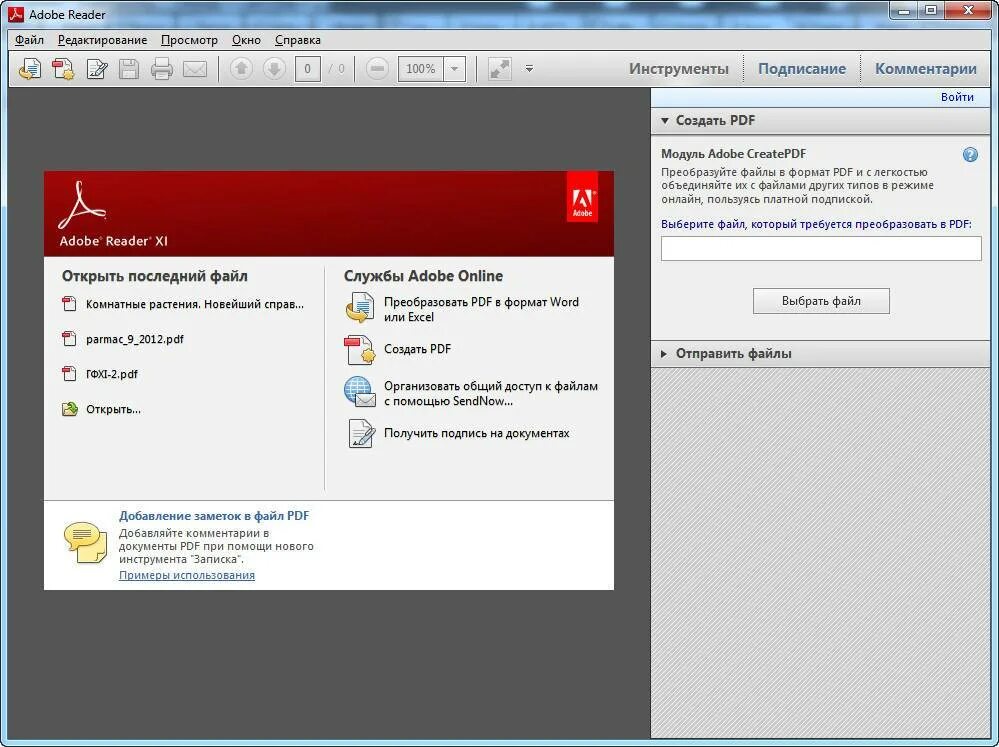The image size is (999, 747).
Task: Click the email envelope toolbar icon
Action: 194,68
